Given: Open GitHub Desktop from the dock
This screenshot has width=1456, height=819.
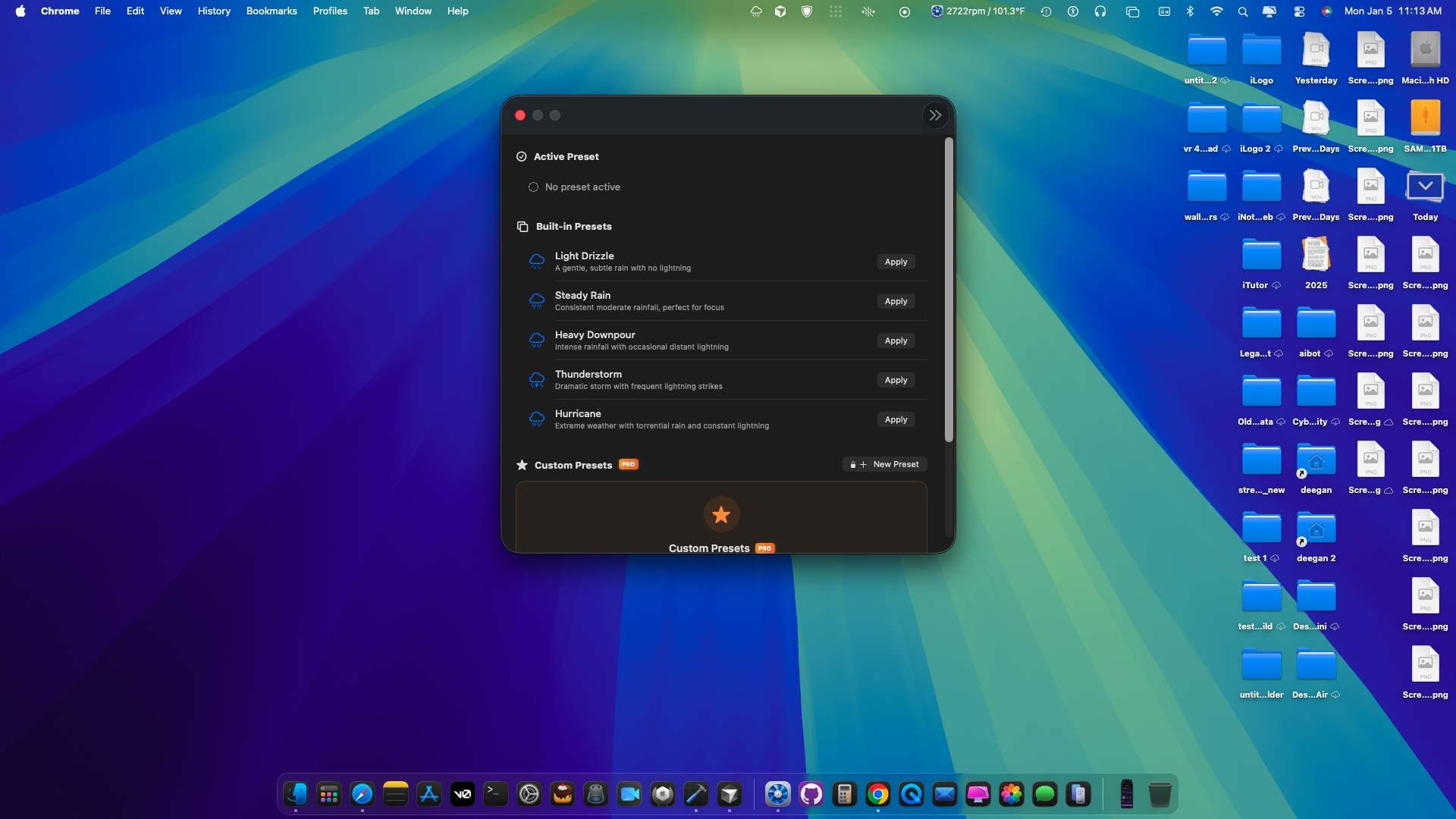Looking at the screenshot, I should [x=811, y=794].
